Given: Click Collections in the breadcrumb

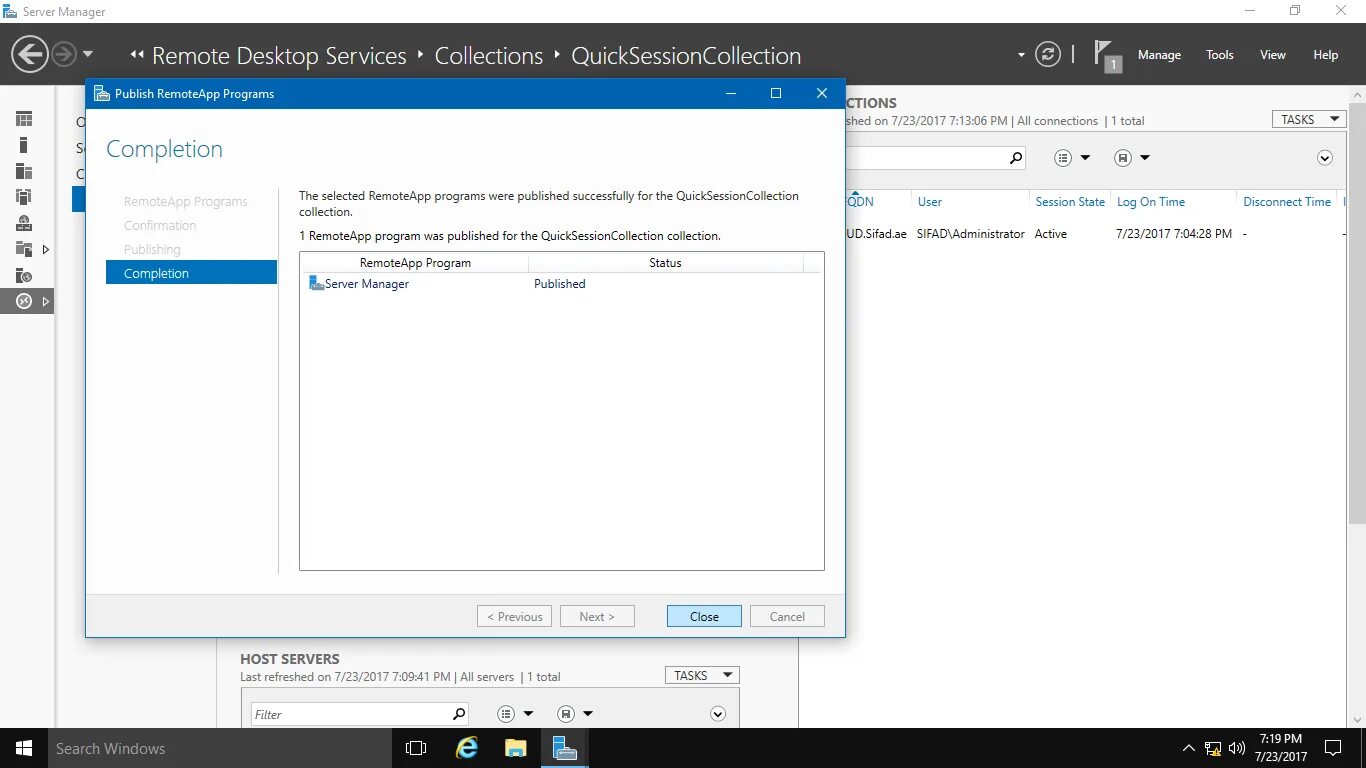Looking at the screenshot, I should click(489, 56).
